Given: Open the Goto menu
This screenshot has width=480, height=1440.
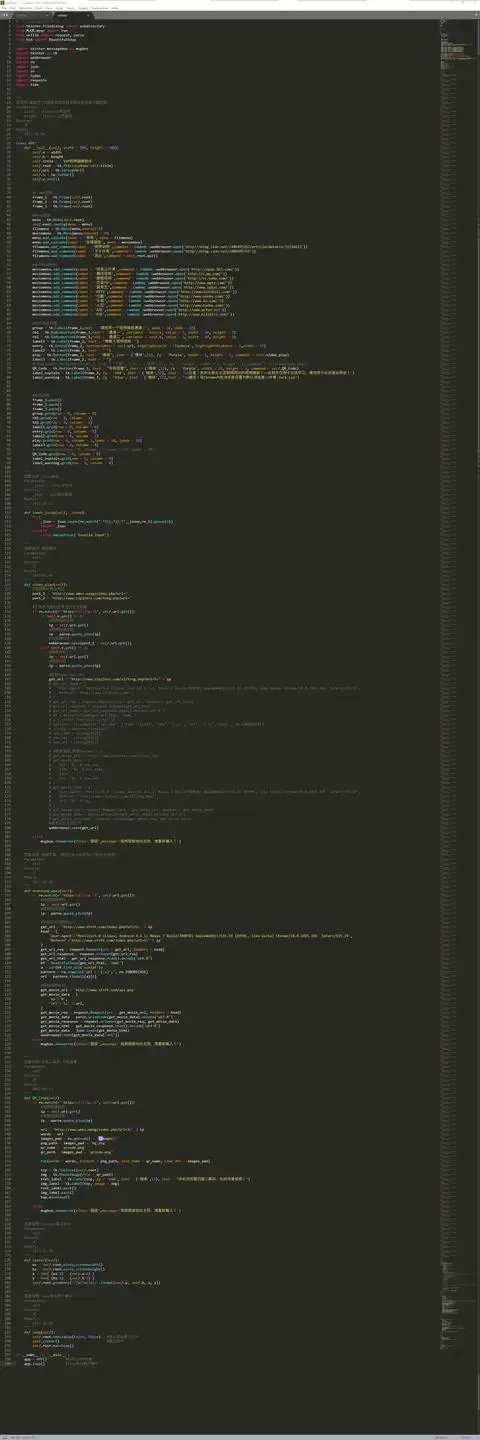Looking at the screenshot, I should [x=59, y=8].
